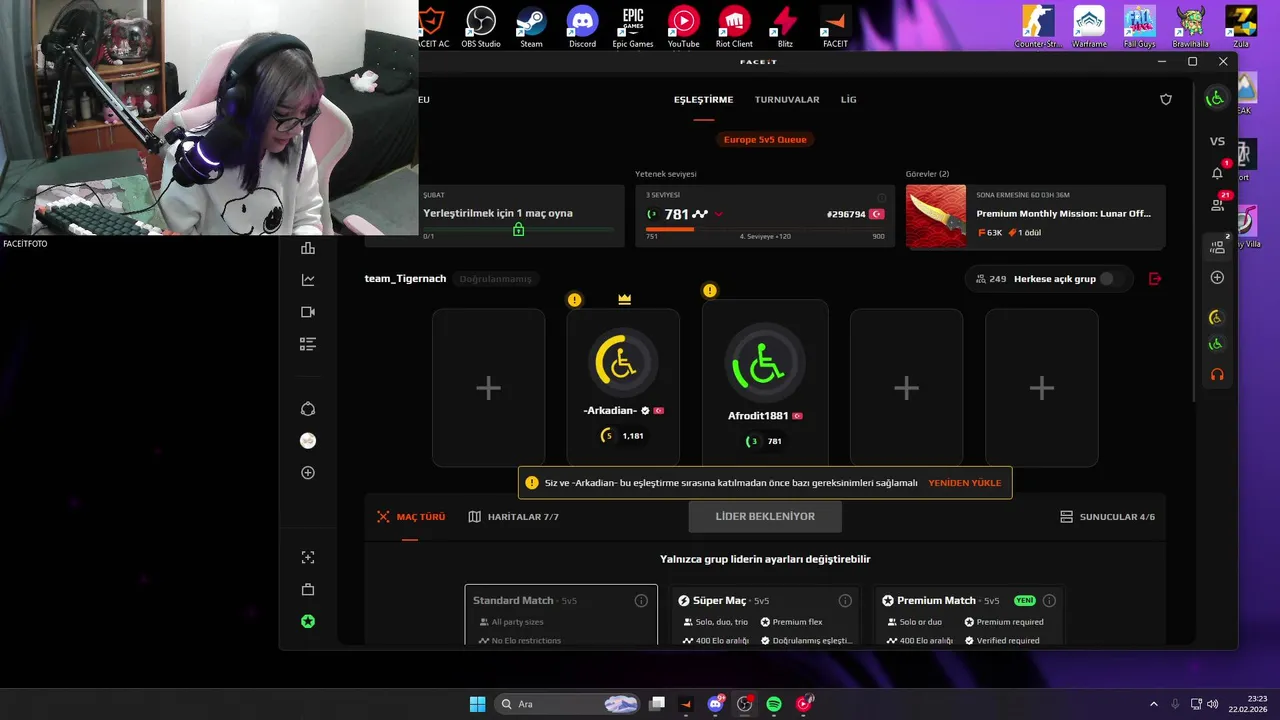
Task: Click the Europe 5v5 Queue button
Action: pyautogui.click(x=765, y=140)
